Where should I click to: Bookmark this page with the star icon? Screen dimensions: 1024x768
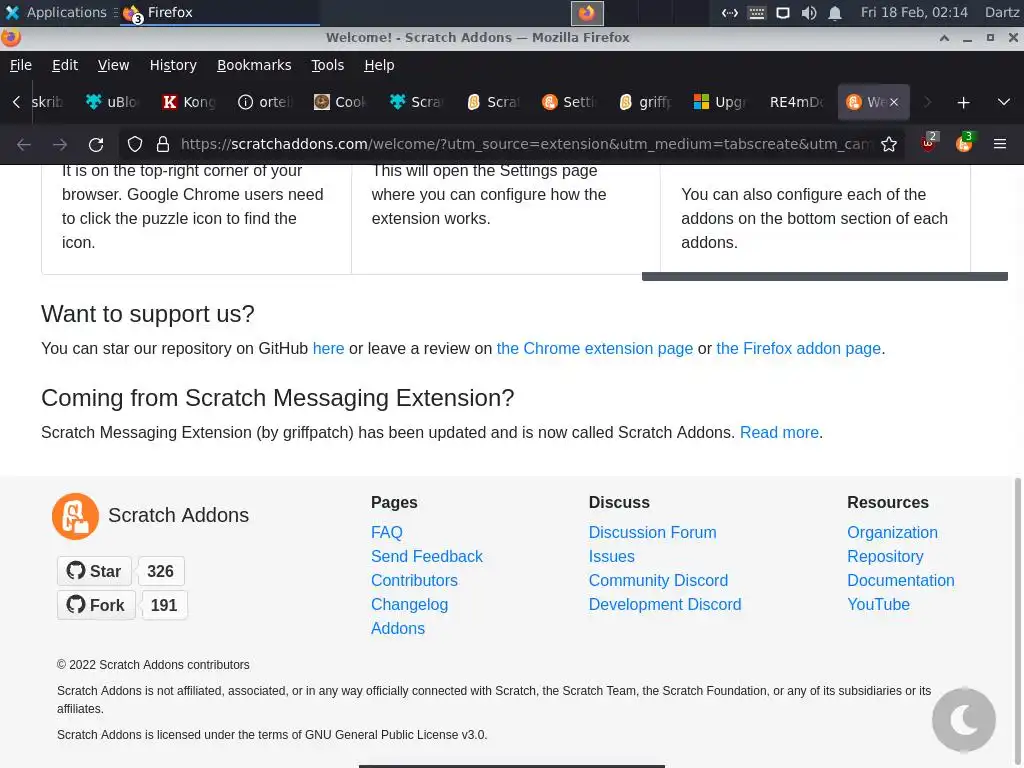[x=889, y=144]
